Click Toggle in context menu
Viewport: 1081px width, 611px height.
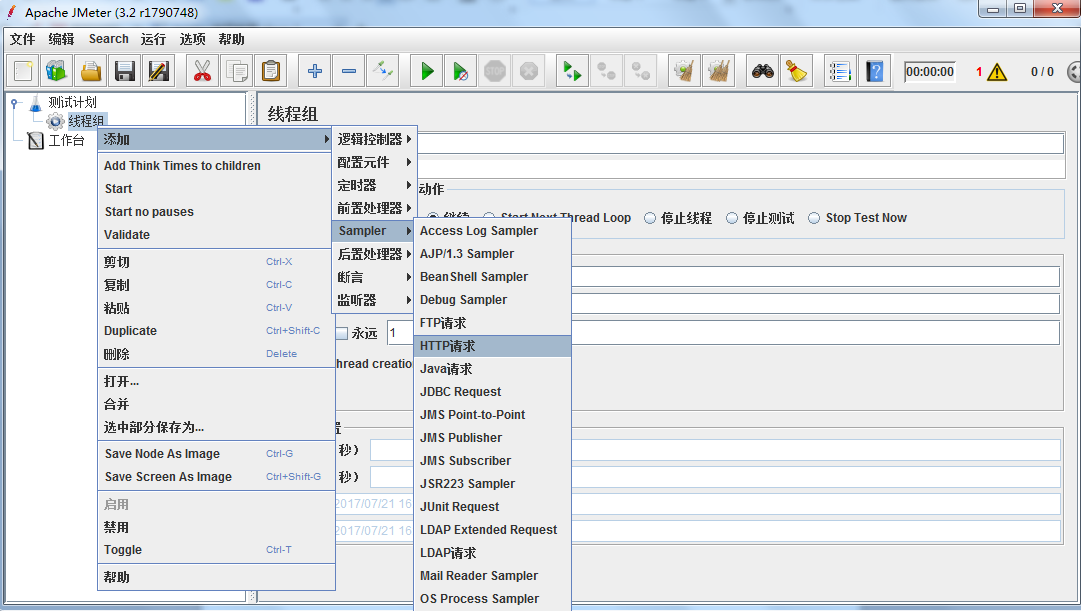pos(216,550)
